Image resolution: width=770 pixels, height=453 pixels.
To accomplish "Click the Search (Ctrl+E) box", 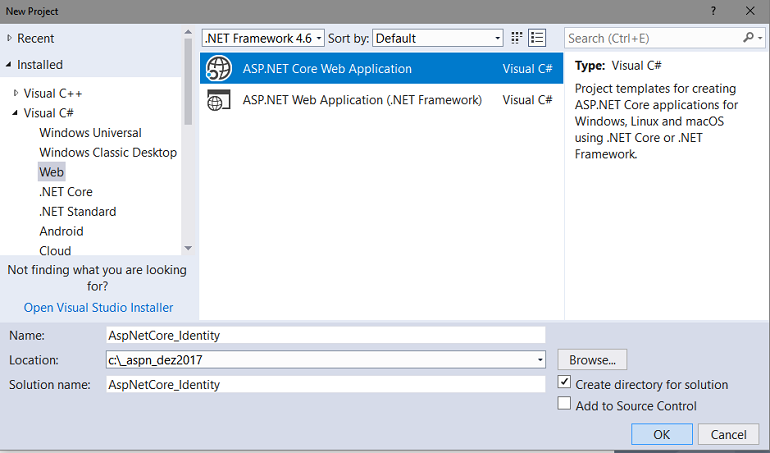I will 653,38.
